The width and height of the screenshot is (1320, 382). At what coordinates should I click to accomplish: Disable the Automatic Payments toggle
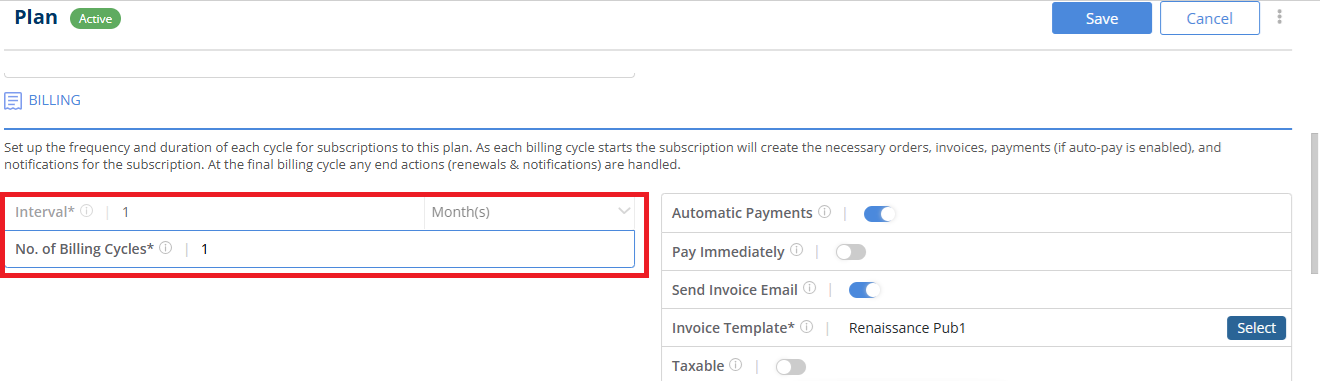pos(880,213)
